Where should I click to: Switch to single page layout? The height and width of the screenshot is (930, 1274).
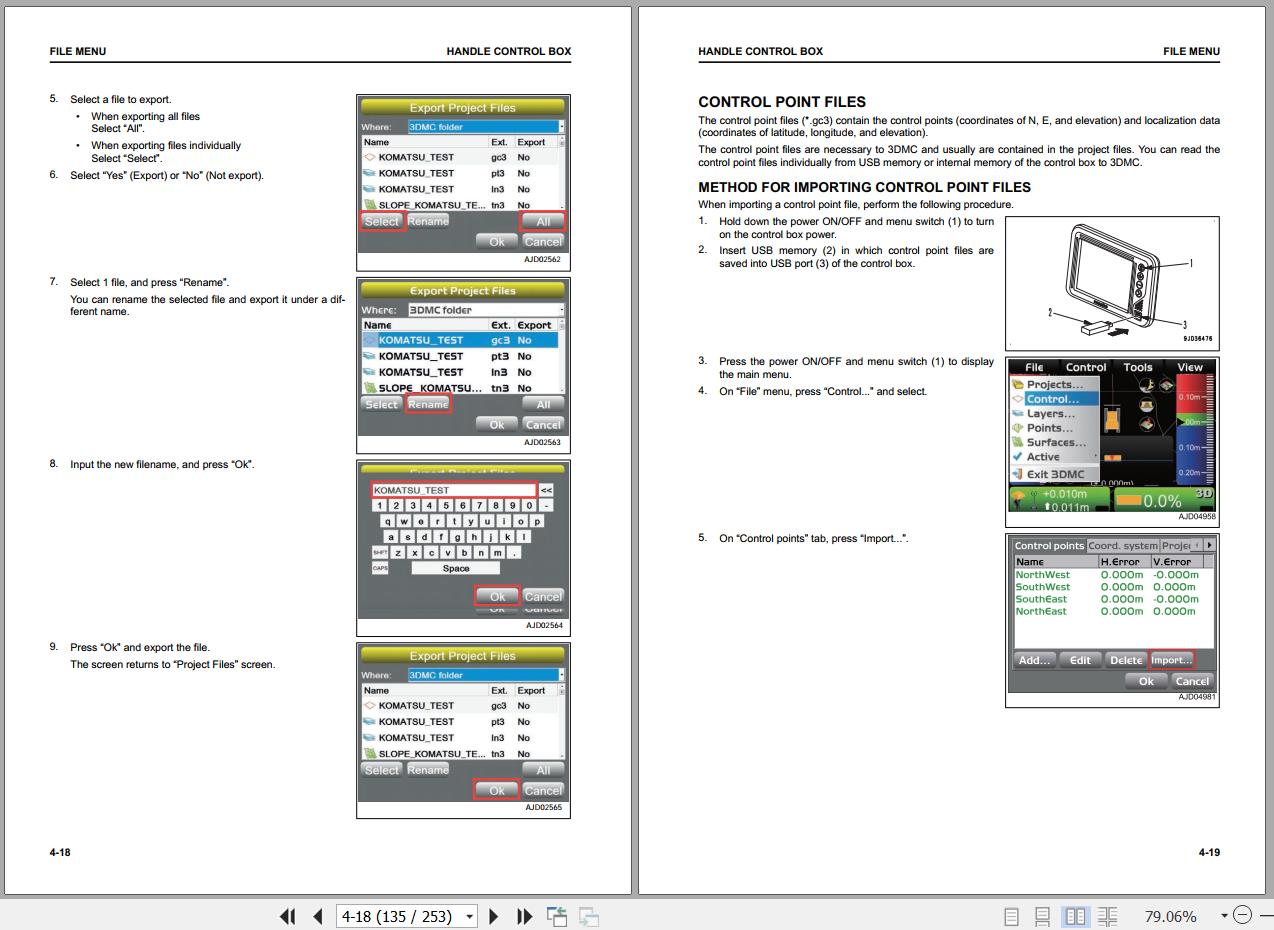click(1011, 916)
